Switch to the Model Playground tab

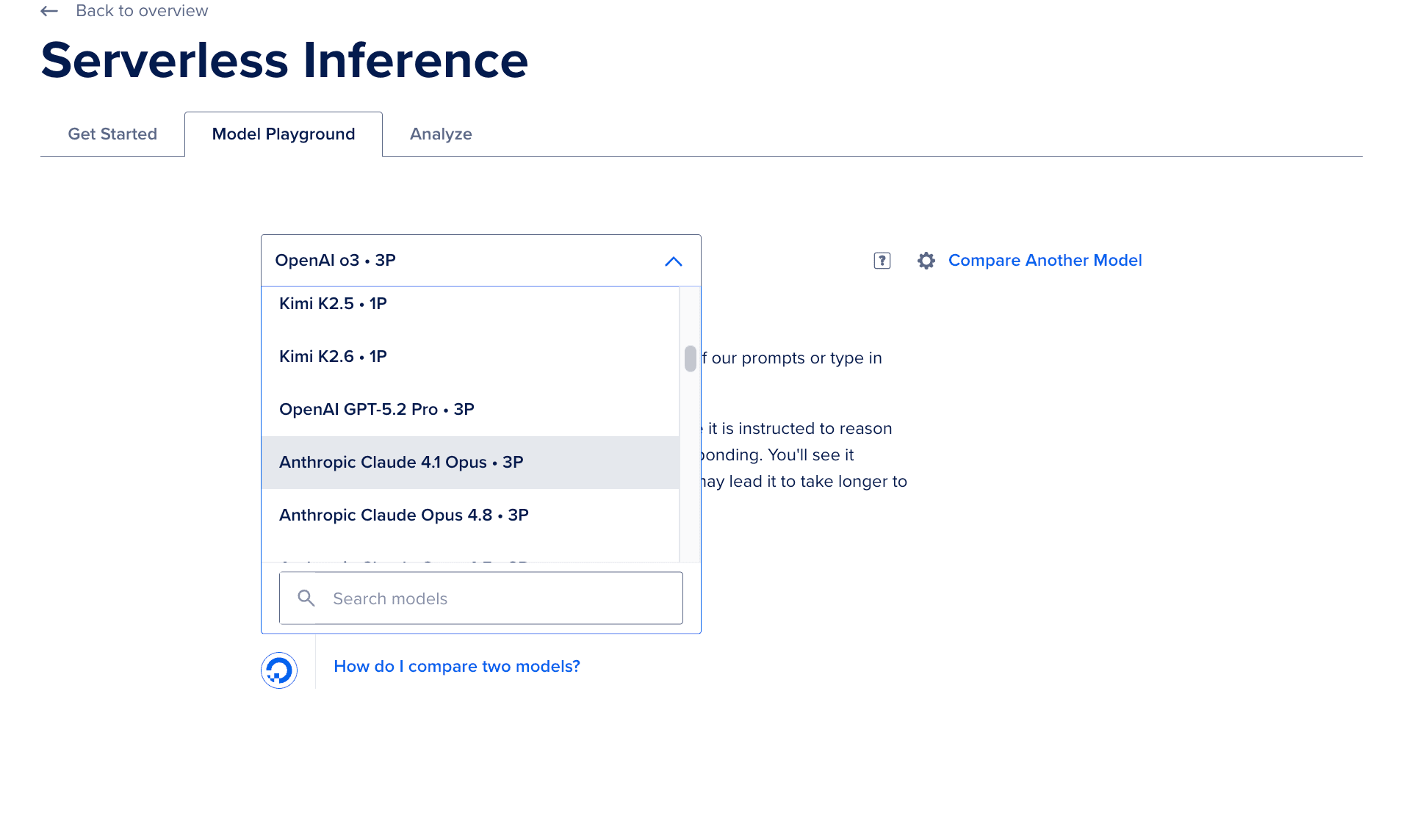284,134
